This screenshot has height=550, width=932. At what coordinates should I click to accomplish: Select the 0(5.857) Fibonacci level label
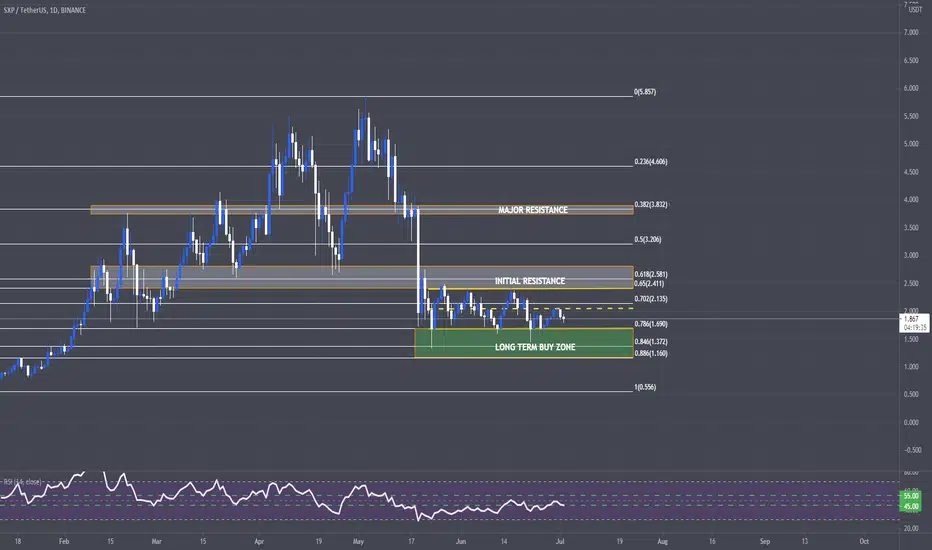click(645, 92)
